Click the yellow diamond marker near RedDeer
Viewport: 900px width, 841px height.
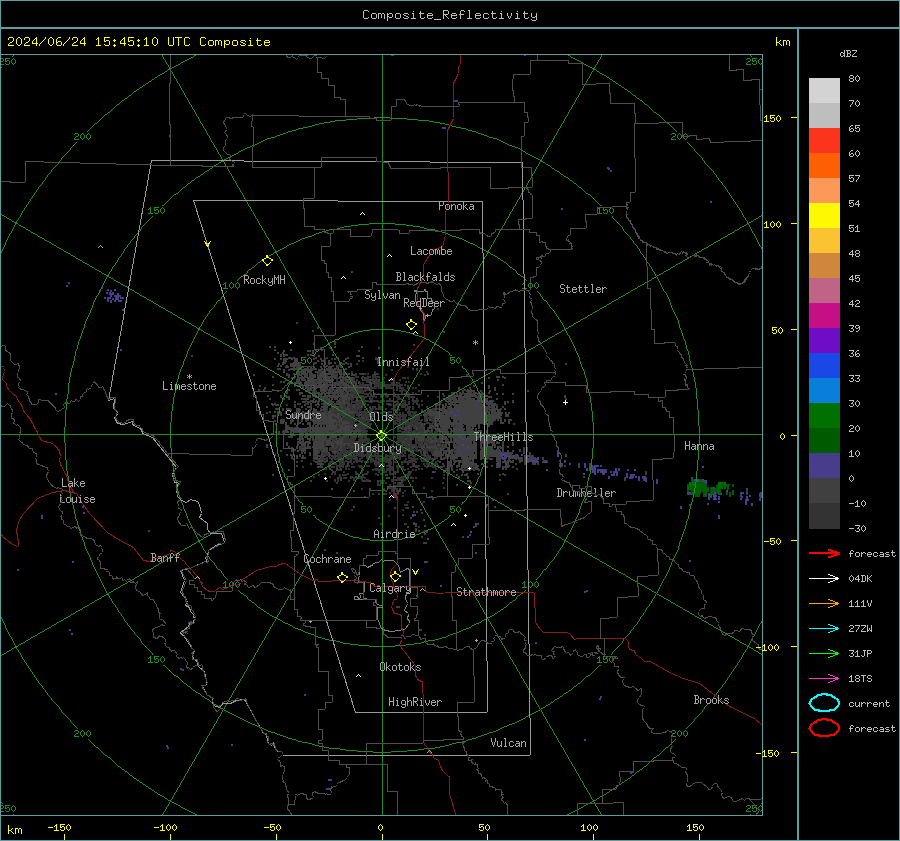click(x=412, y=325)
